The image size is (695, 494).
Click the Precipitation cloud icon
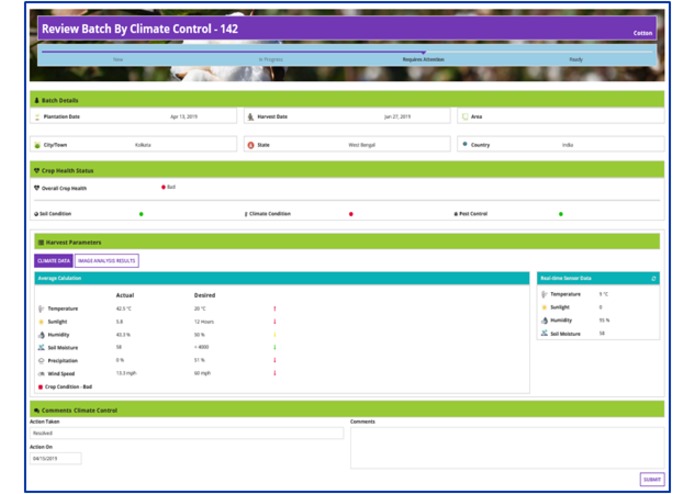click(x=41, y=361)
